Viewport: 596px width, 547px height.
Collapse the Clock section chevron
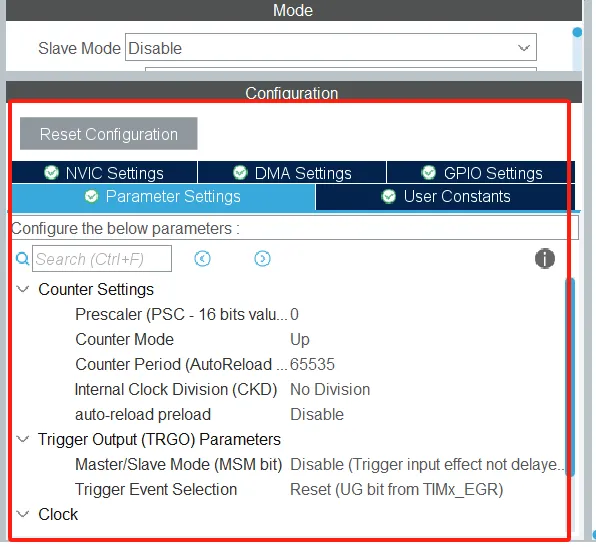(x=23, y=515)
